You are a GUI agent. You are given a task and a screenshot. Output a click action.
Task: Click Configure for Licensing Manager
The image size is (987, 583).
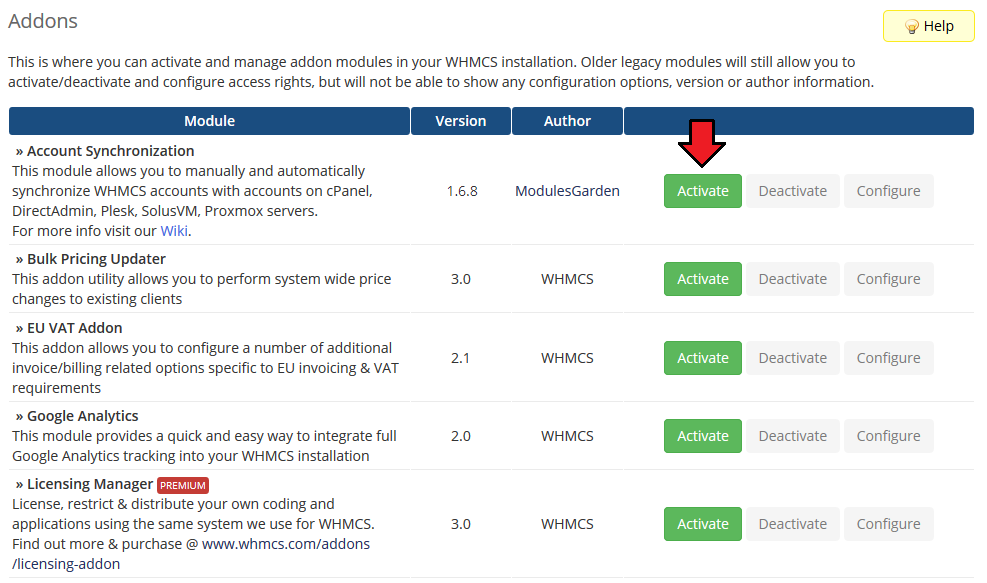[x=888, y=524]
